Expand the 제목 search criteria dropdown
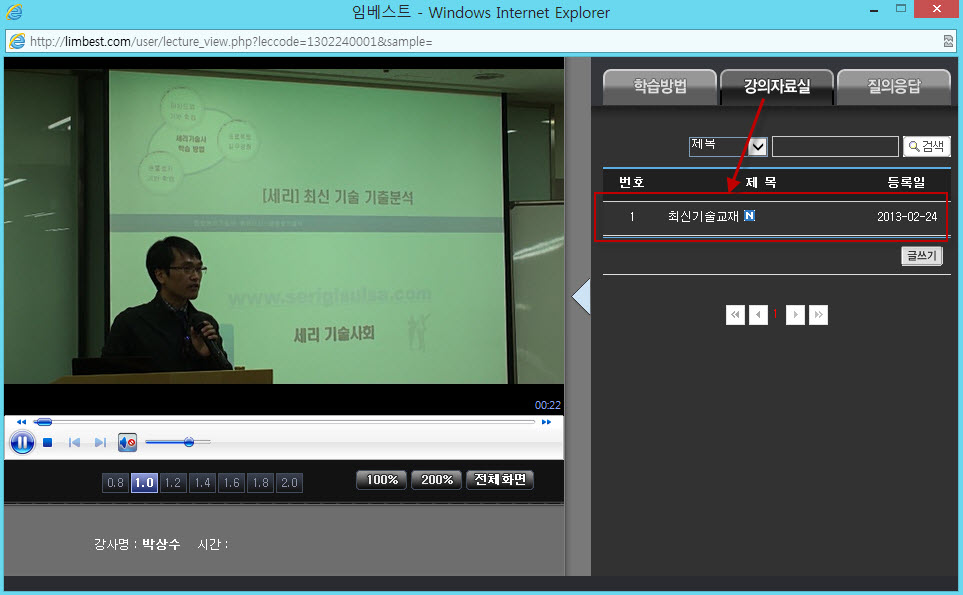Viewport: 963px width, 595px height. pyautogui.click(x=728, y=146)
